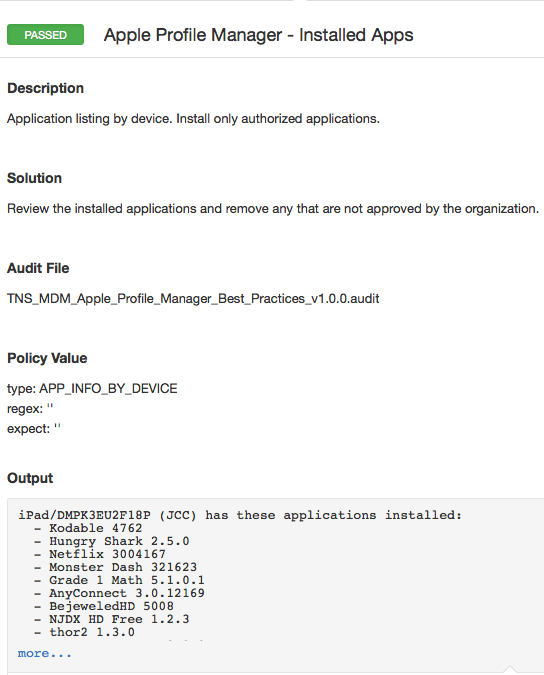Click the regex policy value line

click(x=30, y=409)
